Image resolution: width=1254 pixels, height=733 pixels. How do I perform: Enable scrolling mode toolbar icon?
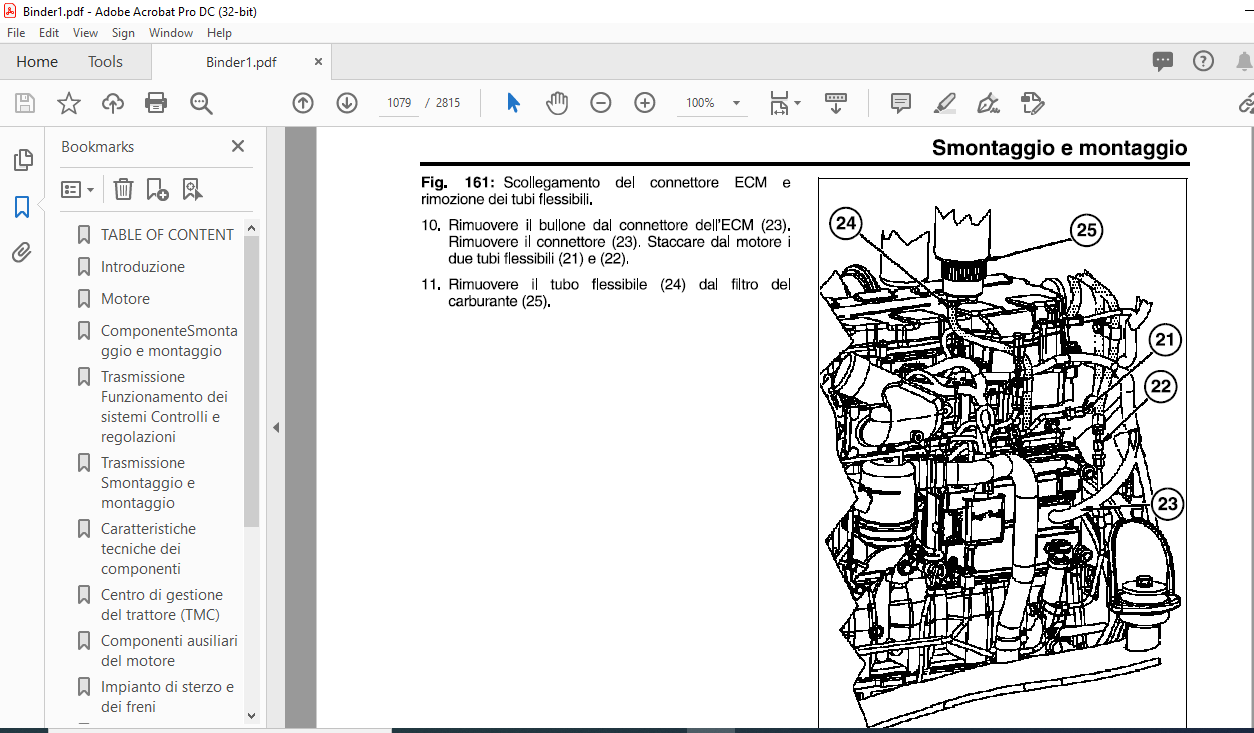pos(836,103)
